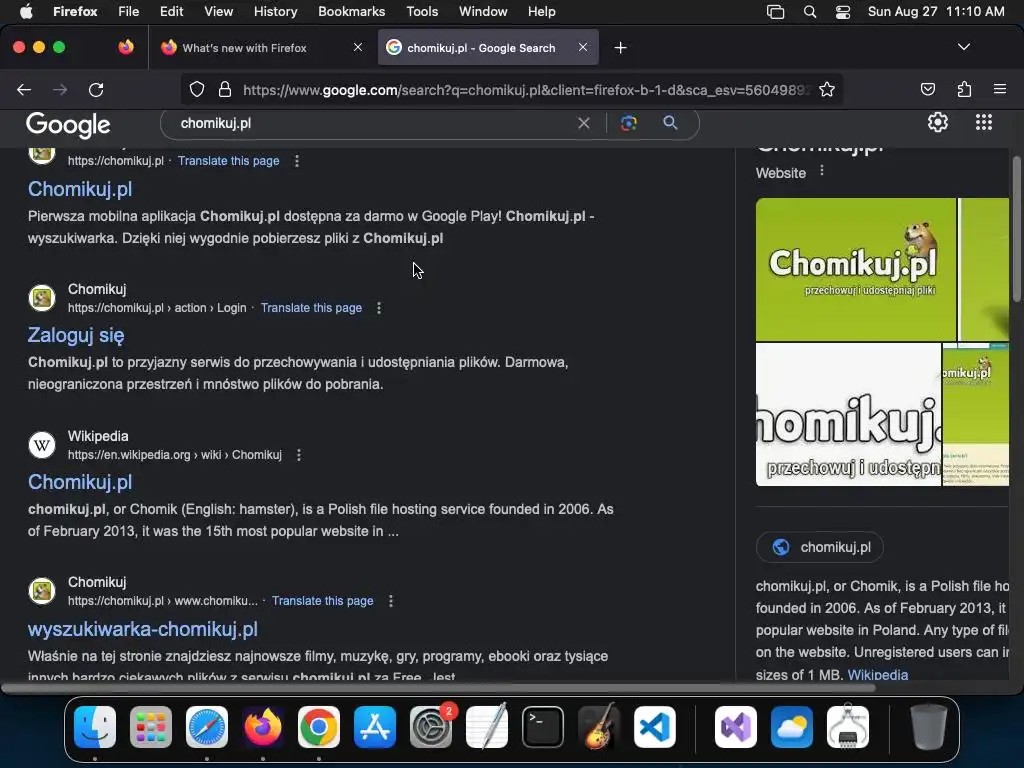This screenshot has height=768, width=1024.
Task: Open Finder from the Dock
Action: pos(95,727)
